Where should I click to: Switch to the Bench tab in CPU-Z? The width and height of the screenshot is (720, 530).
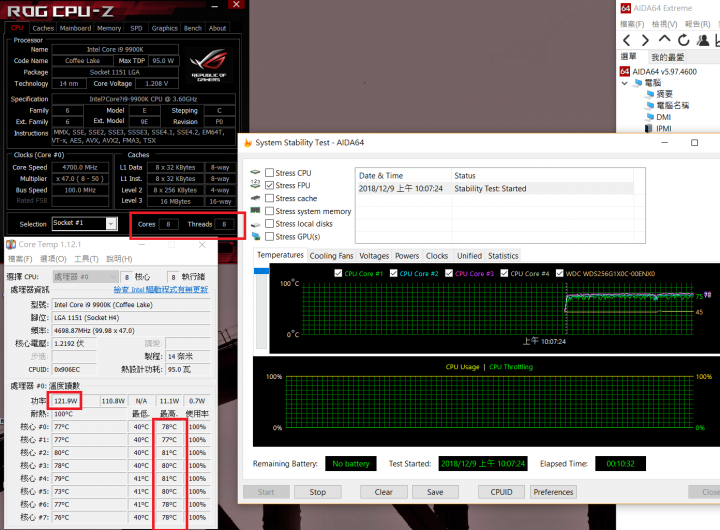(x=193, y=28)
